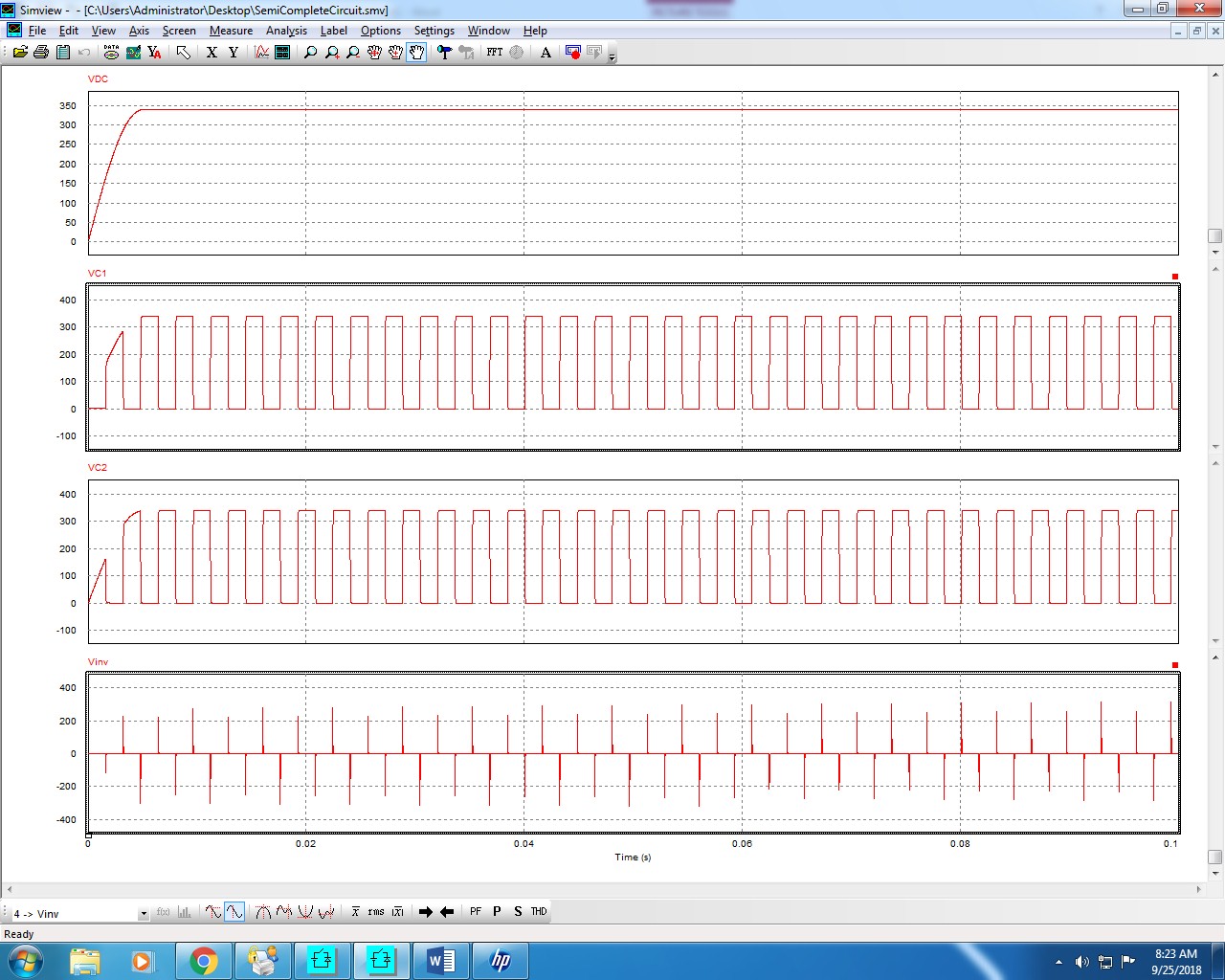Click the Zoom In magnifier icon
Viewport: 1225px width, 980px height.
(x=332, y=52)
